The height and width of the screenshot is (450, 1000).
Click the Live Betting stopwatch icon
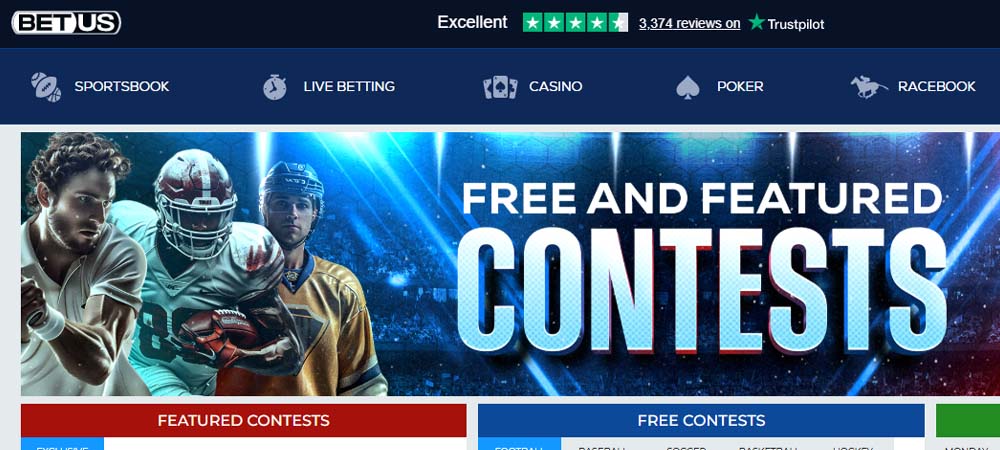(275, 87)
